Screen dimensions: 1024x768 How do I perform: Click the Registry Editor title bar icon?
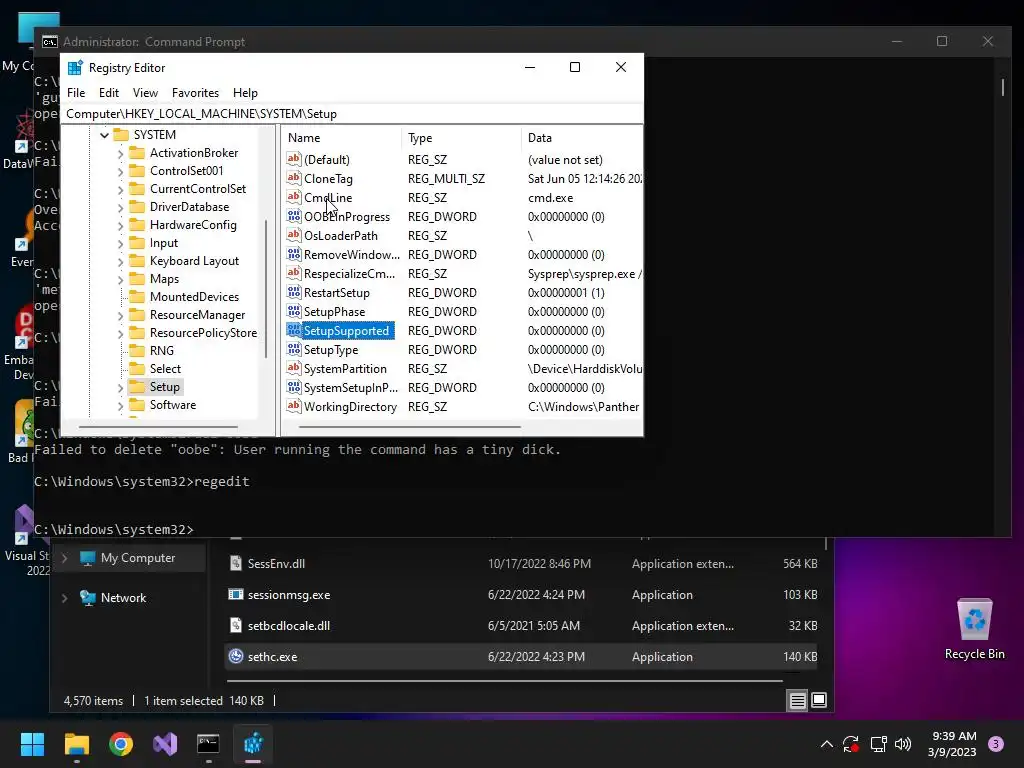click(75, 68)
